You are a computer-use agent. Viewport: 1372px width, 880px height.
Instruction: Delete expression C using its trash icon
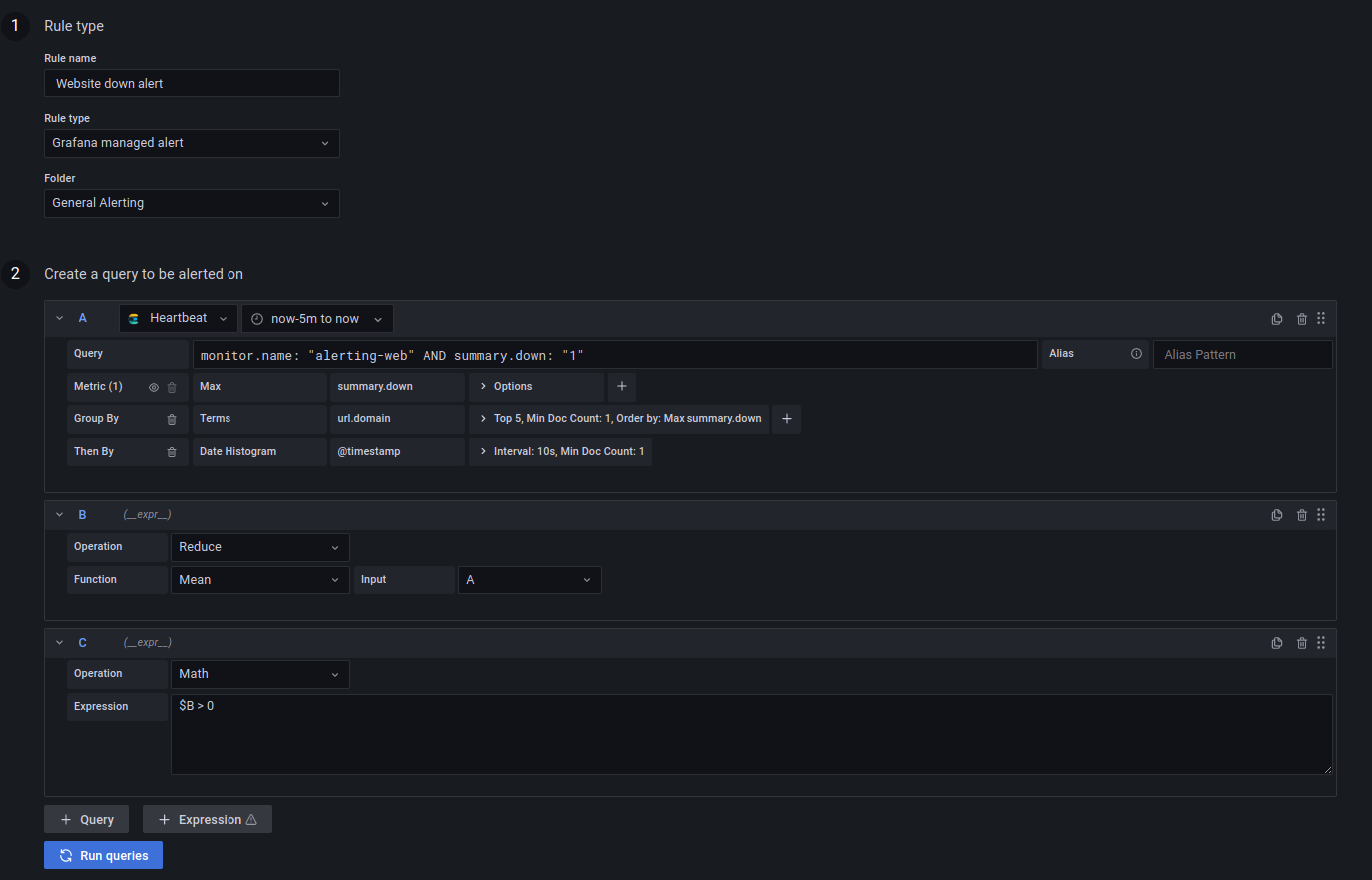(1302, 643)
